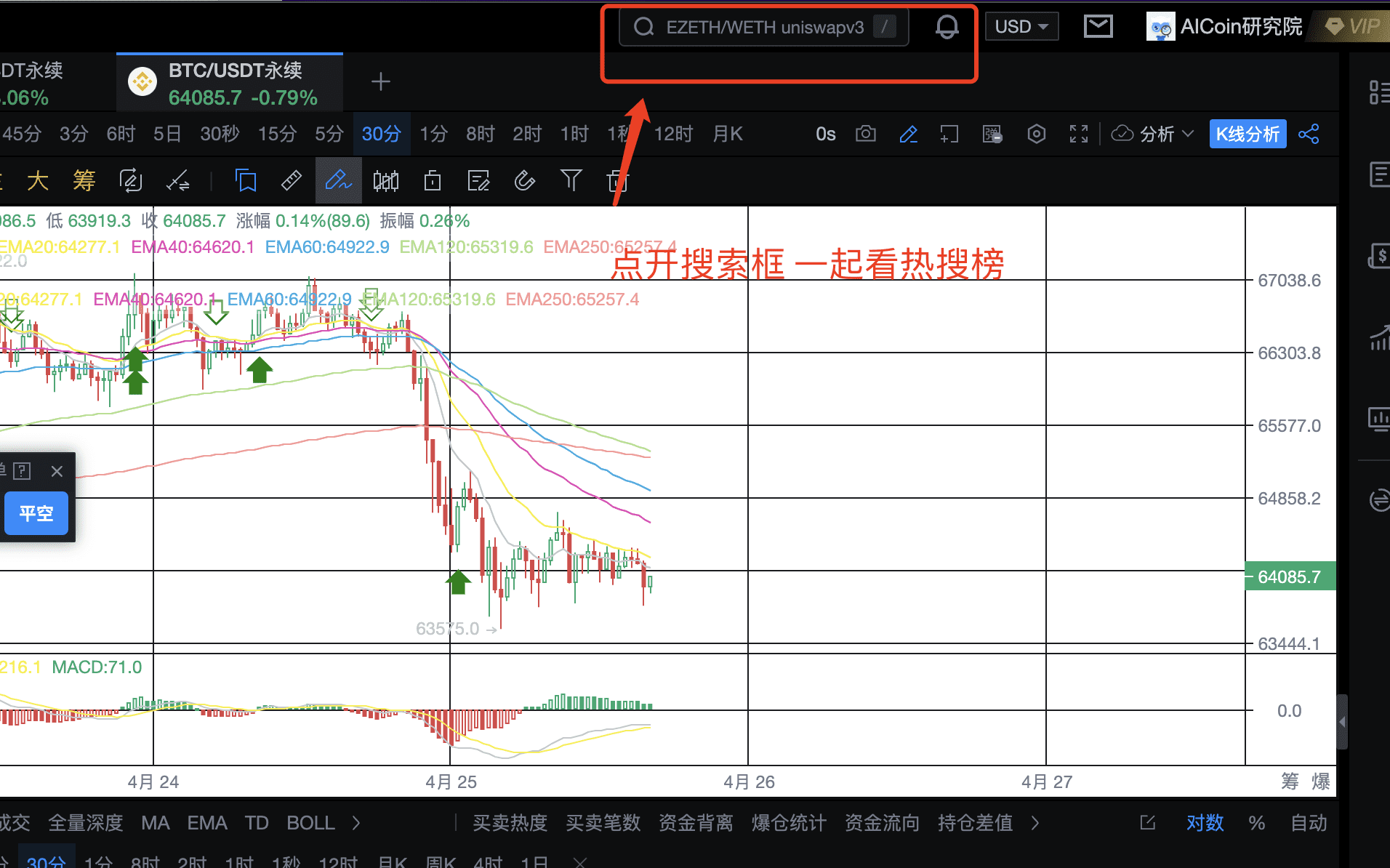1390x868 pixels.
Task: Click the lock drawings icon
Action: (433, 180)
